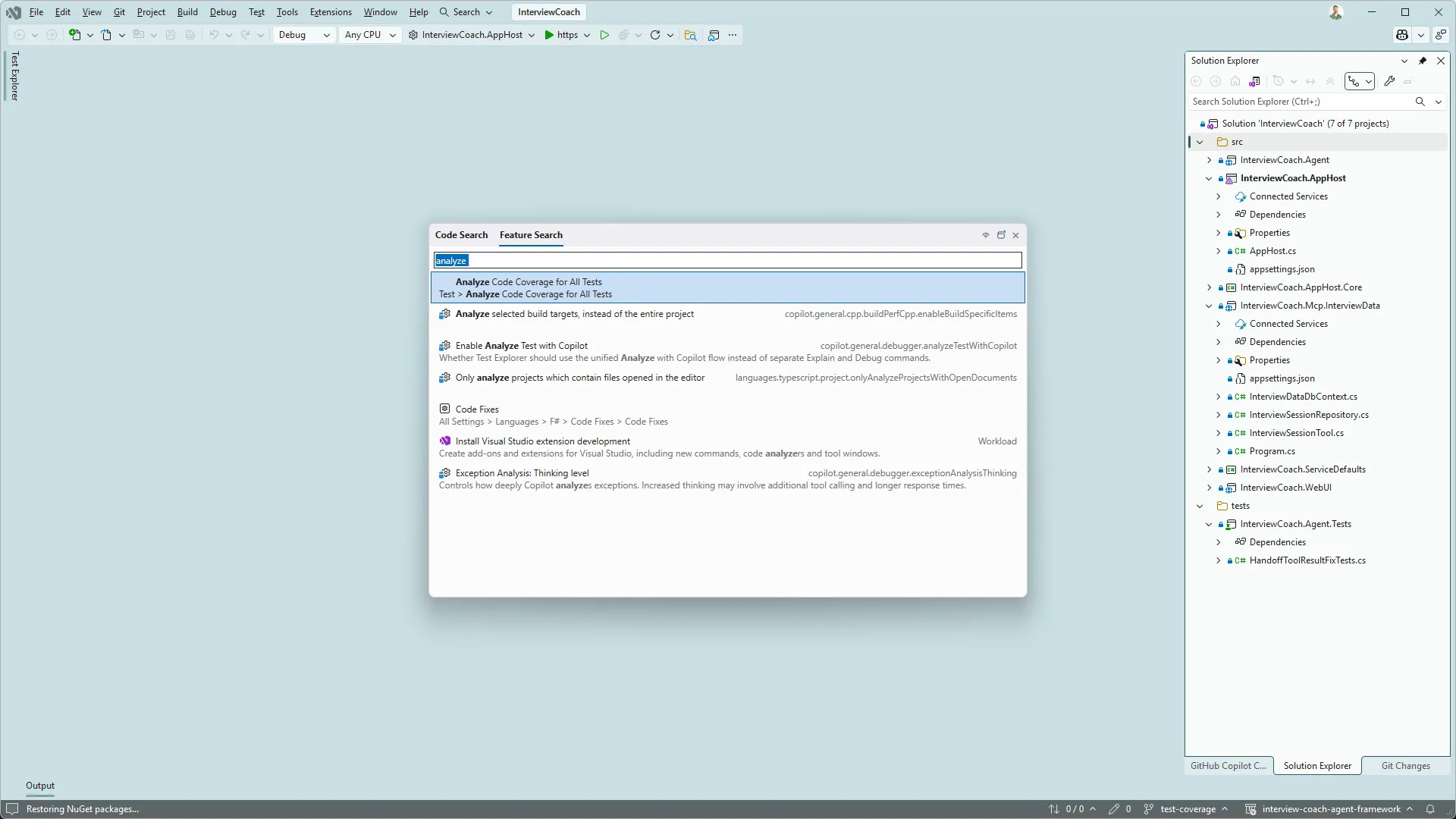The image size is (1456, 819).
Task: Open Solution Explorer window options dropdown
Action: click(1404, 61)
